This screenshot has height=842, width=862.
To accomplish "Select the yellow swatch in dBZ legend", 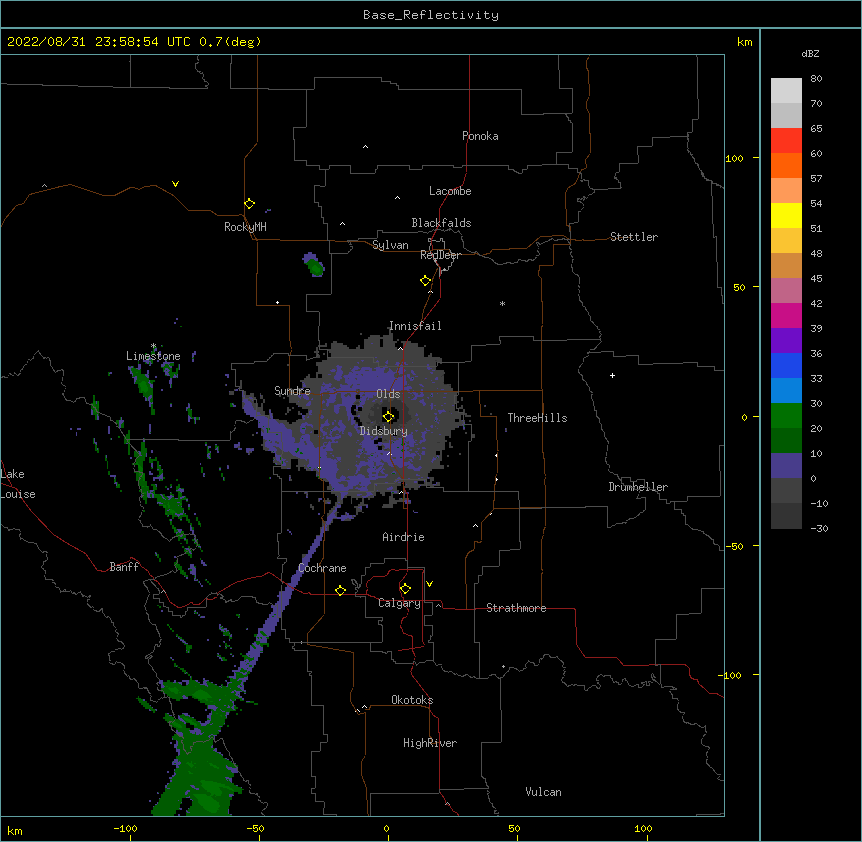I will point(786,215).
